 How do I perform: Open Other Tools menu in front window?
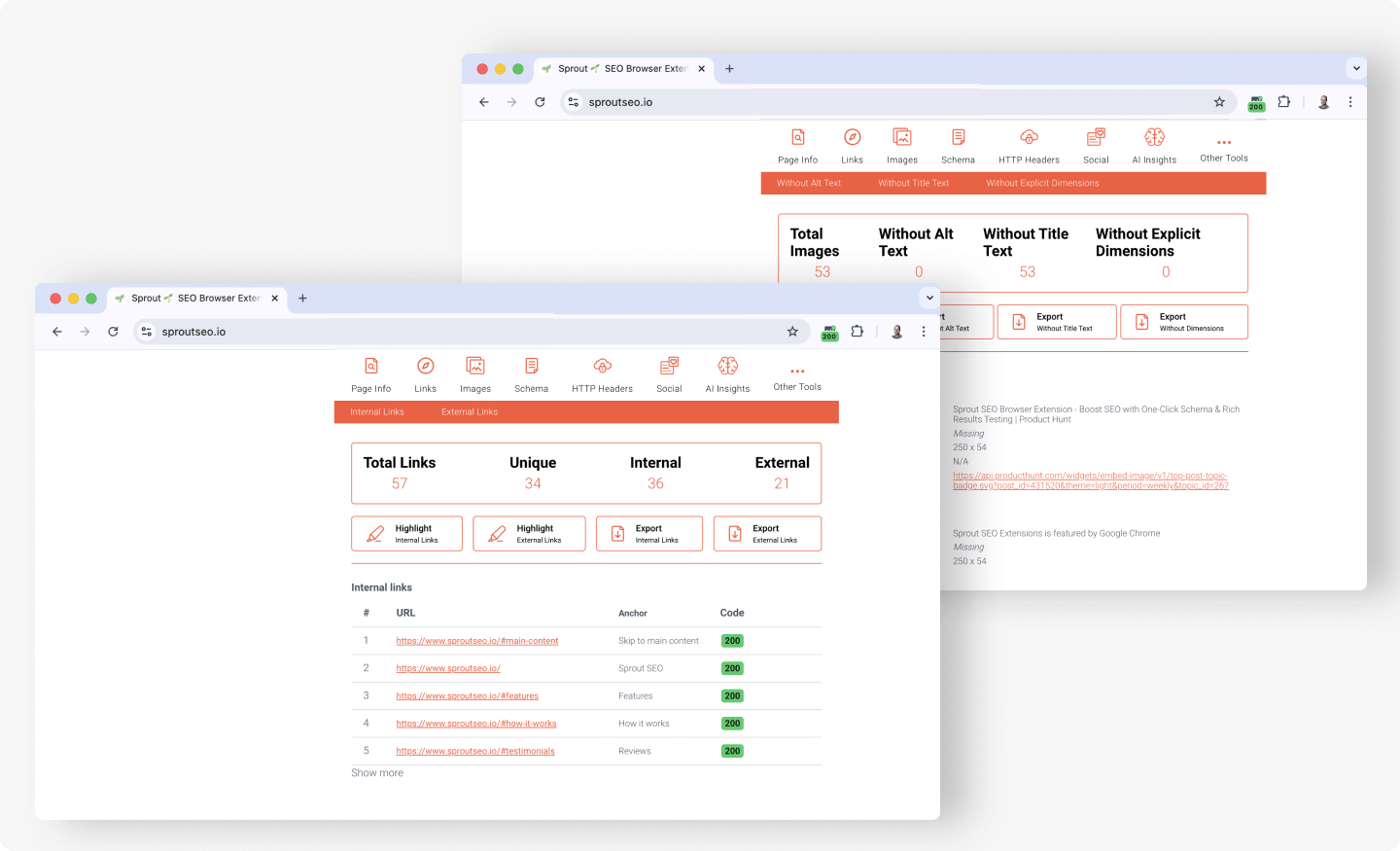point(797,379)
